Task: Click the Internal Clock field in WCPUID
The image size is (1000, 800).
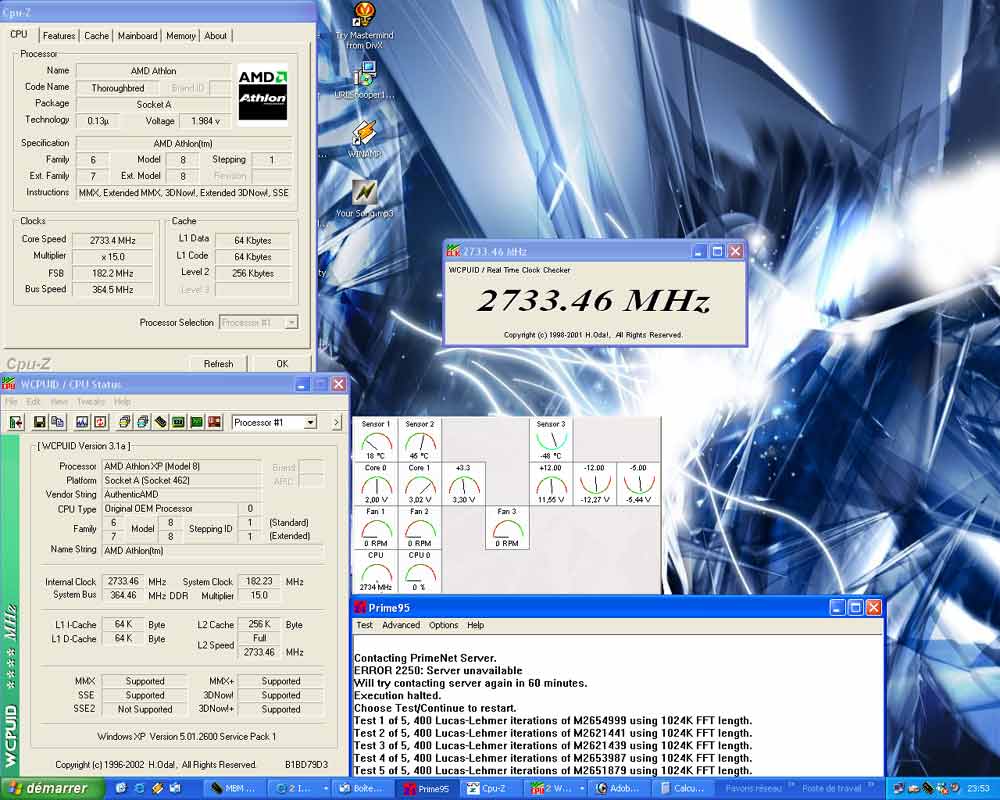Action: [123, 581]
